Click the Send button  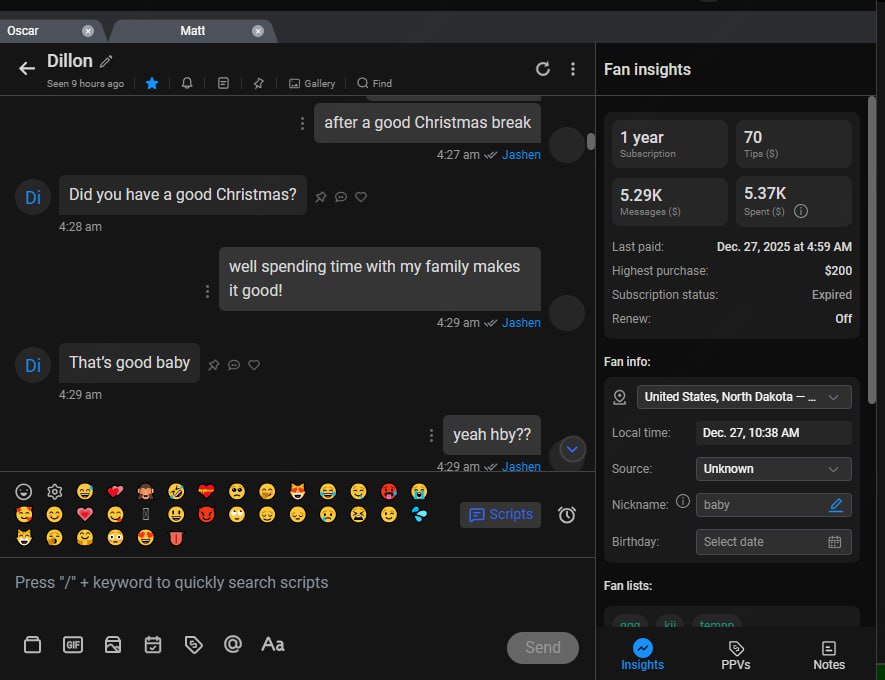pyautogui.click(x=542, y=647)
